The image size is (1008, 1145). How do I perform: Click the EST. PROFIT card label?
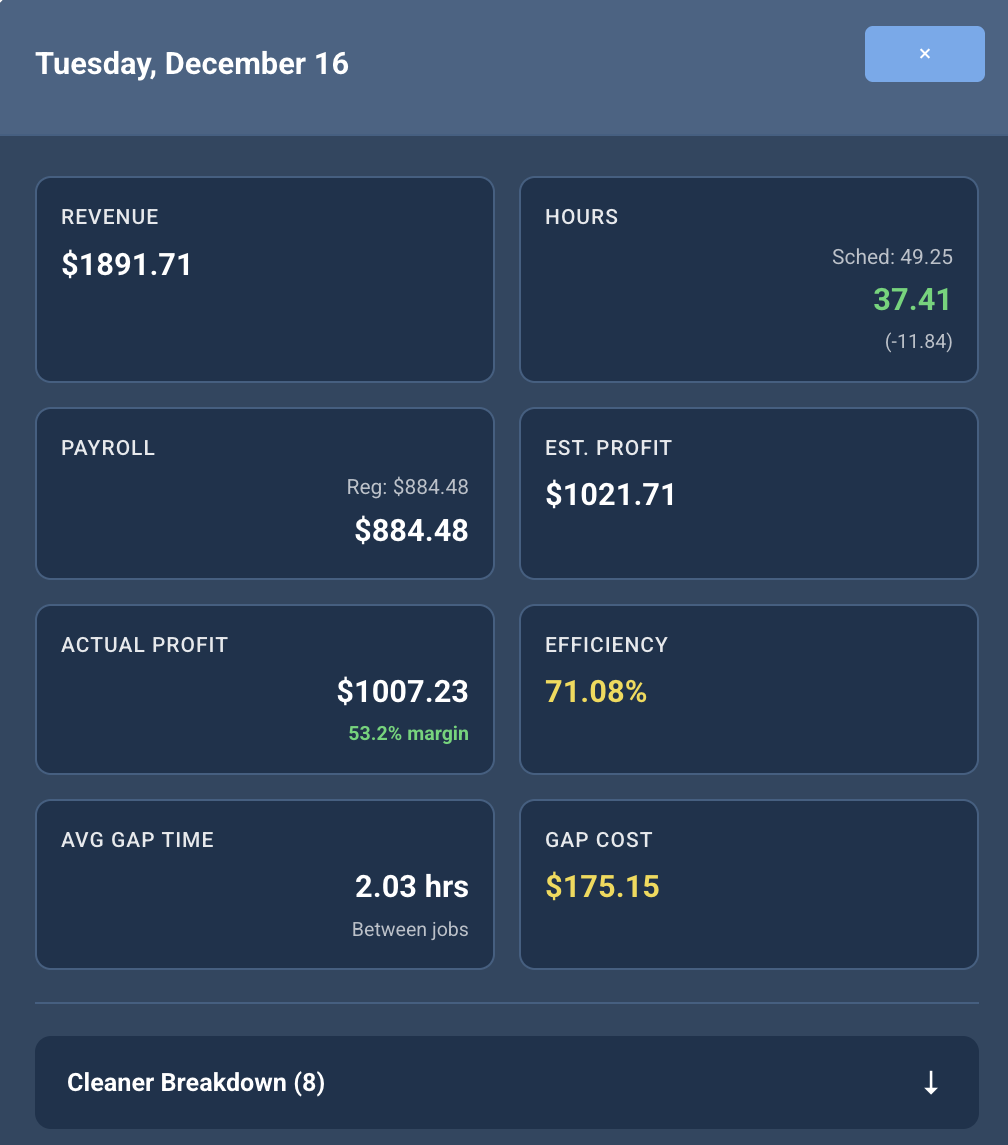pos(608,448)
